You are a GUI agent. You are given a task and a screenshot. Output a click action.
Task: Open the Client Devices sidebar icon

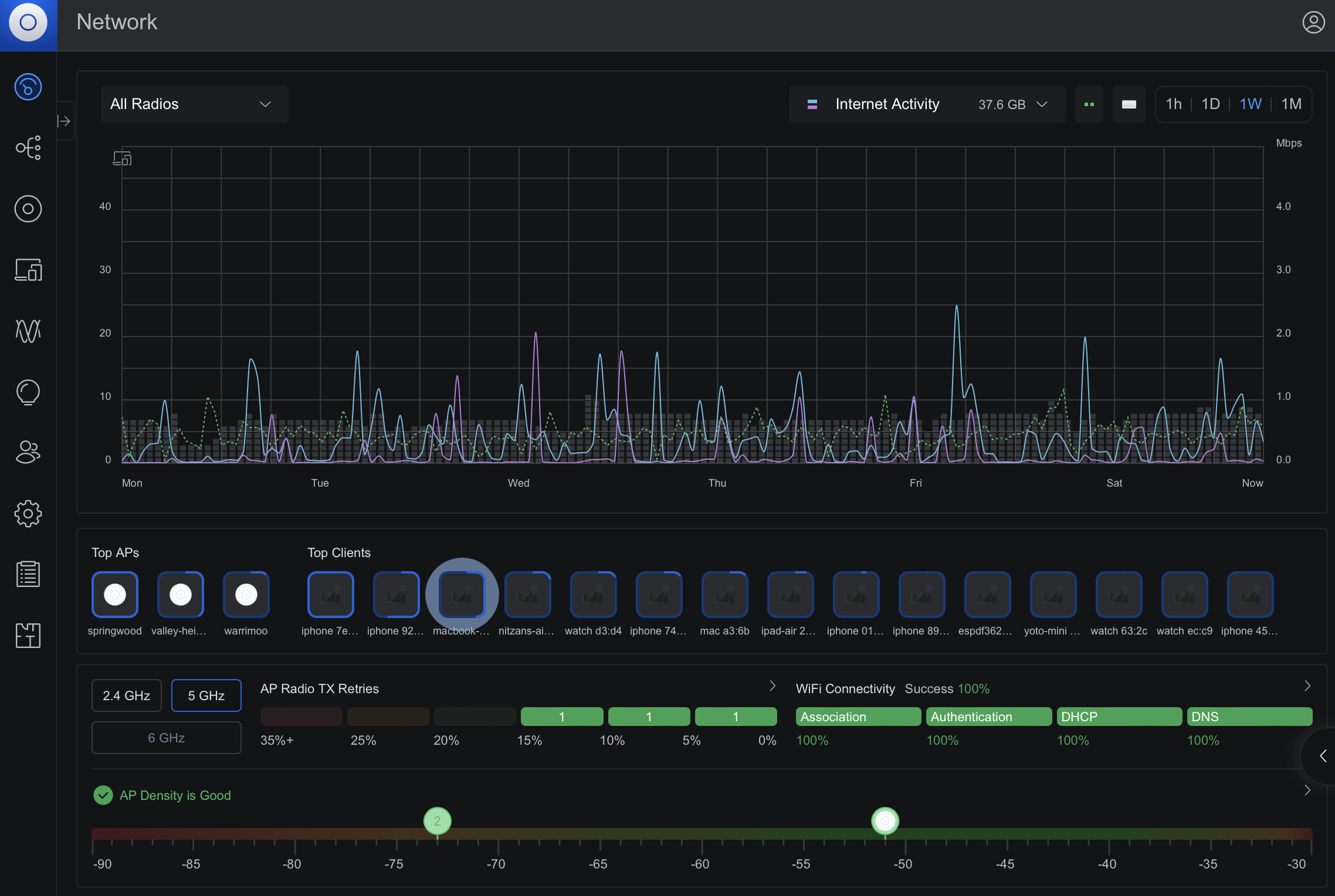coord(28,270)
